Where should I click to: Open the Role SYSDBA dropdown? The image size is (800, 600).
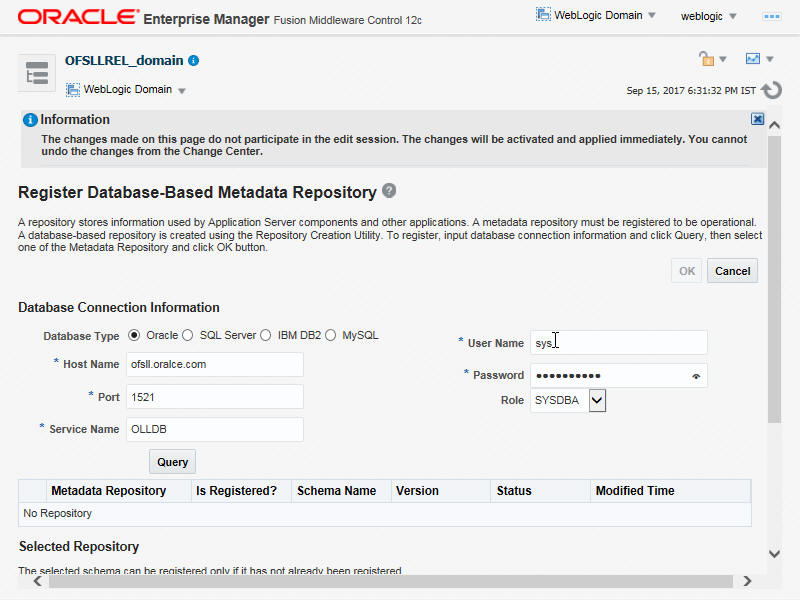597,401
